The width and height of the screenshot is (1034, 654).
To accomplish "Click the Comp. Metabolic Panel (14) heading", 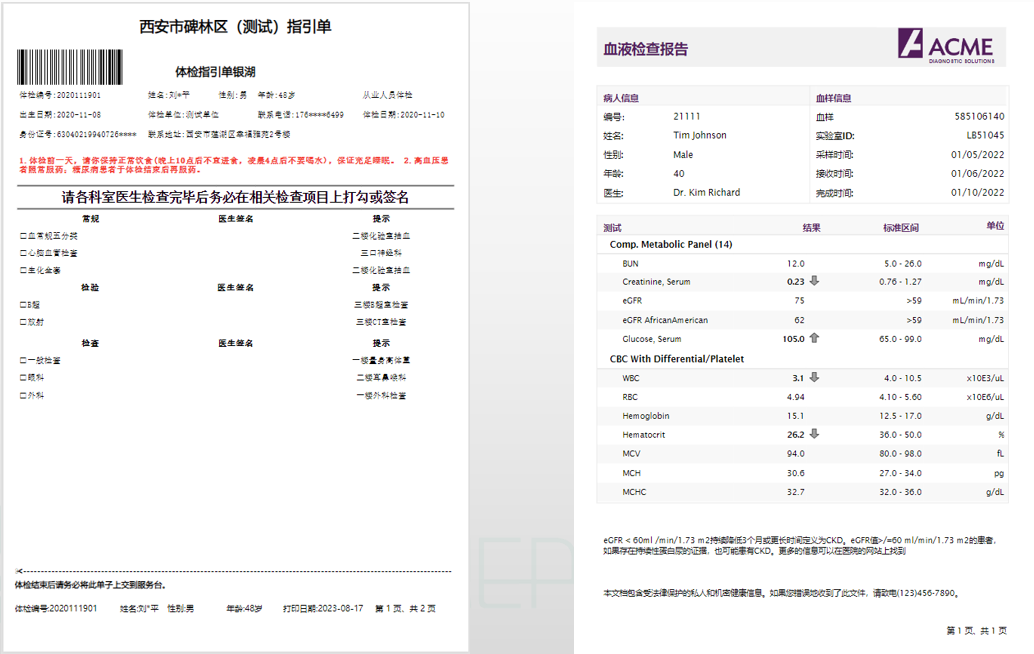I will click(671, 245).
